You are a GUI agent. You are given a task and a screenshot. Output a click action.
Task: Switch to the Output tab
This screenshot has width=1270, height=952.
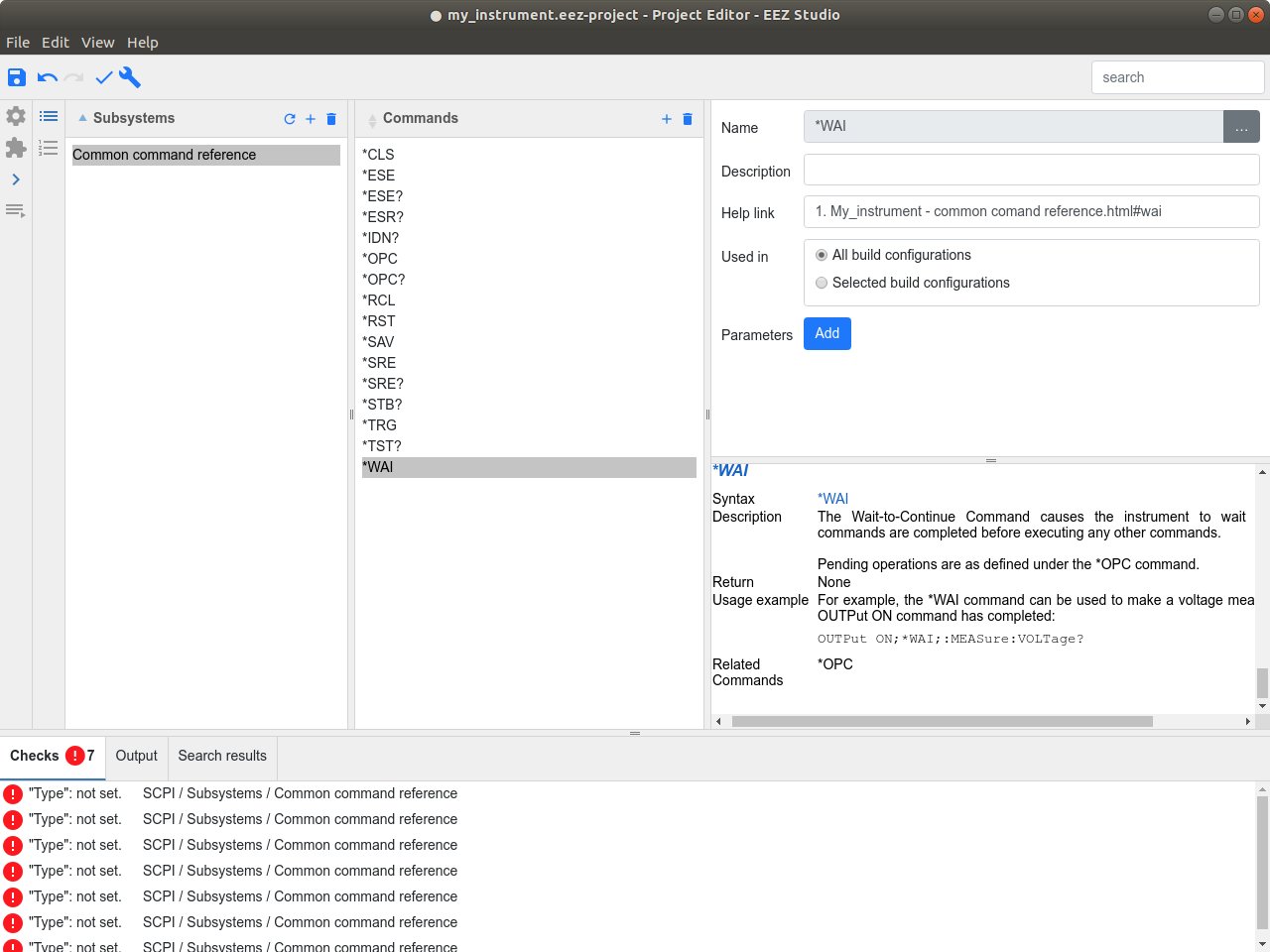[137, 756]
